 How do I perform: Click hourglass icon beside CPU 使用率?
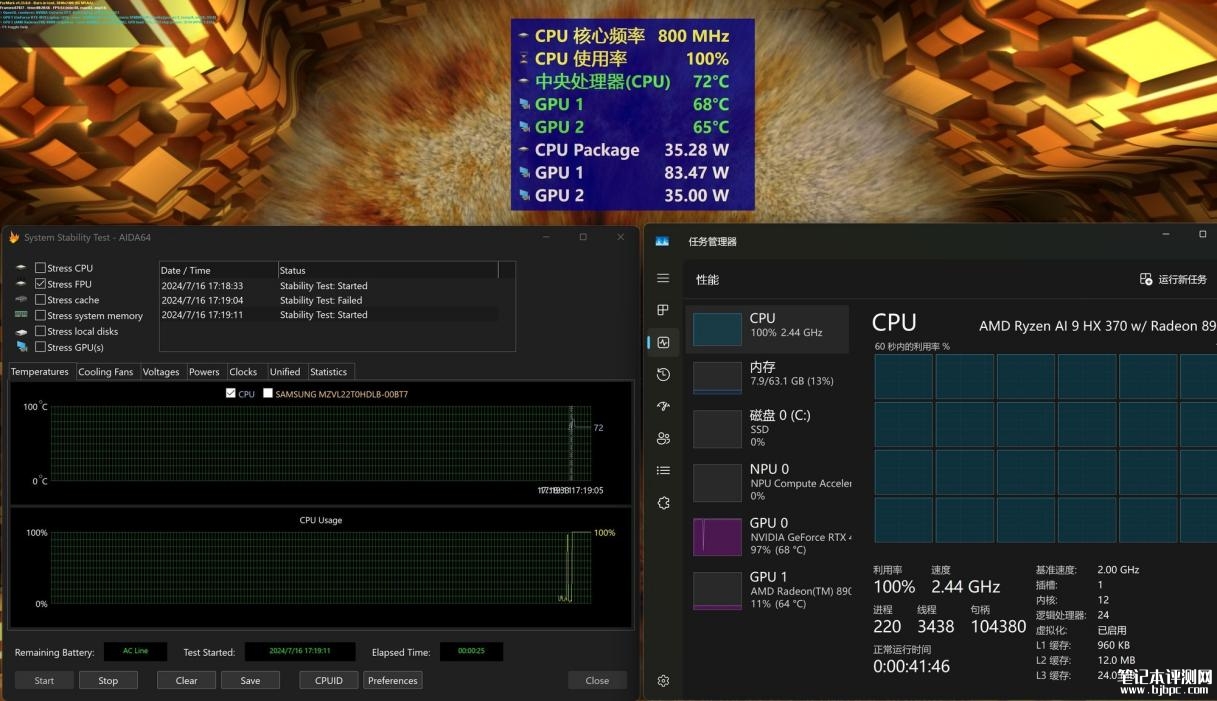coord(524,59)
